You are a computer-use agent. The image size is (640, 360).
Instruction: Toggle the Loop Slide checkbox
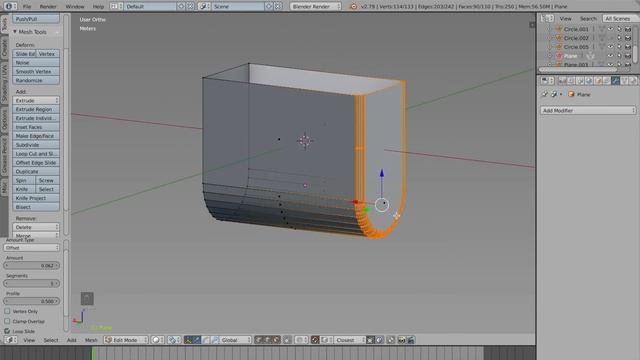coord(7,331)
